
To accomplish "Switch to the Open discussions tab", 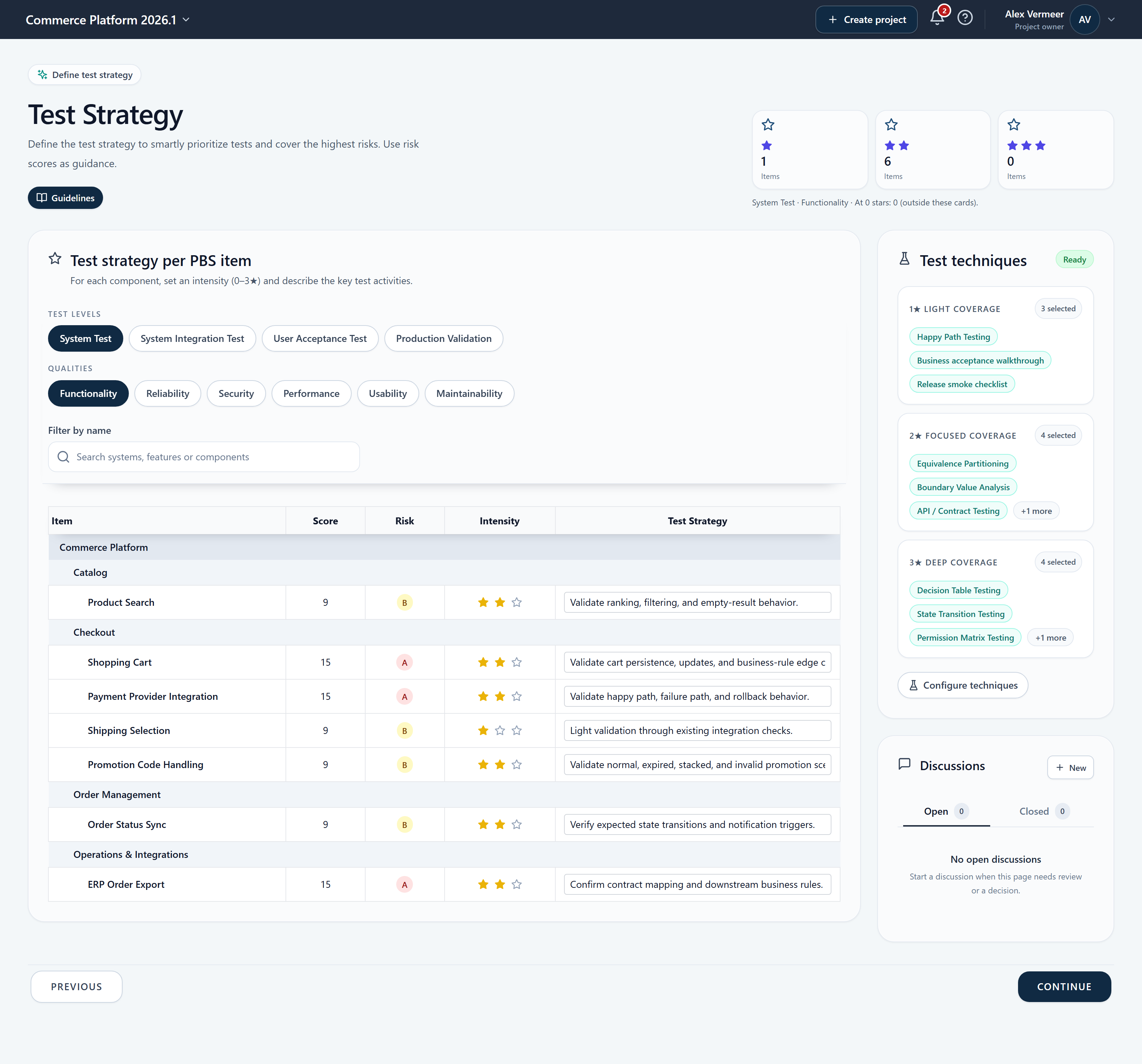I will [946, 811].
